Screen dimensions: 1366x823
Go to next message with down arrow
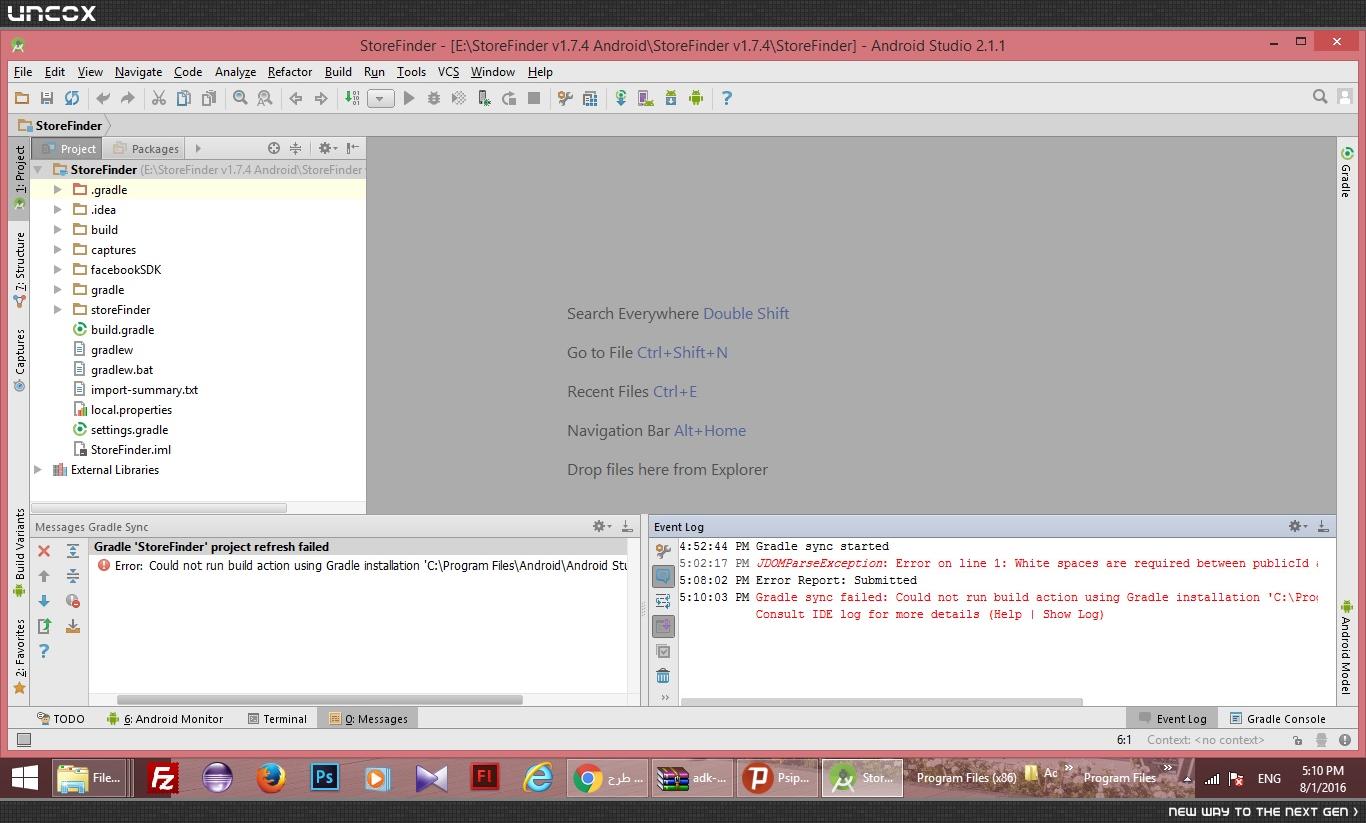pos(44,601)
